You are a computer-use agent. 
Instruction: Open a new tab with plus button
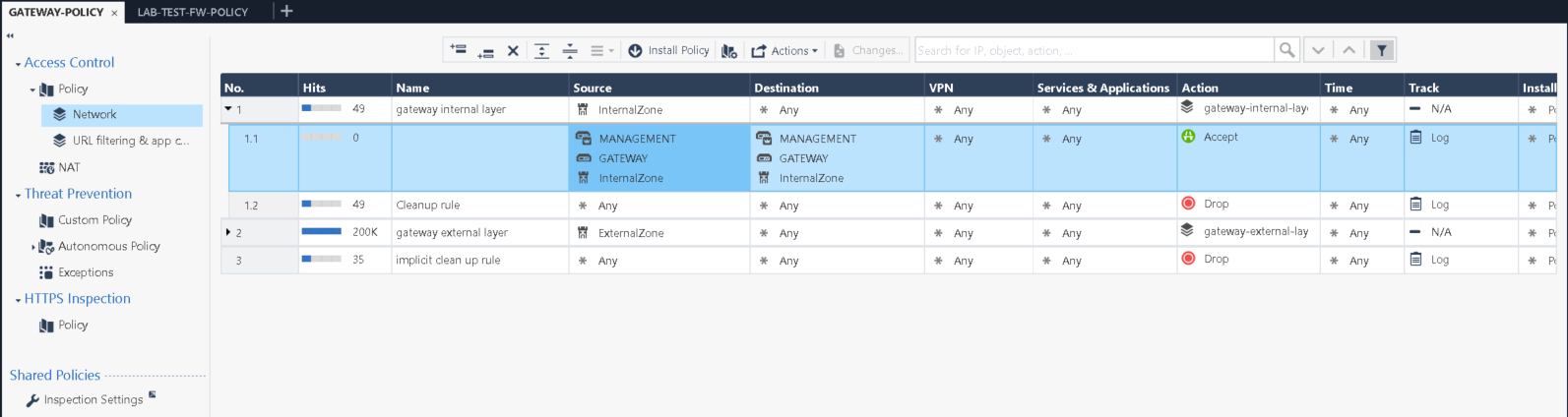pyautogui.click(x=286, y=12)
